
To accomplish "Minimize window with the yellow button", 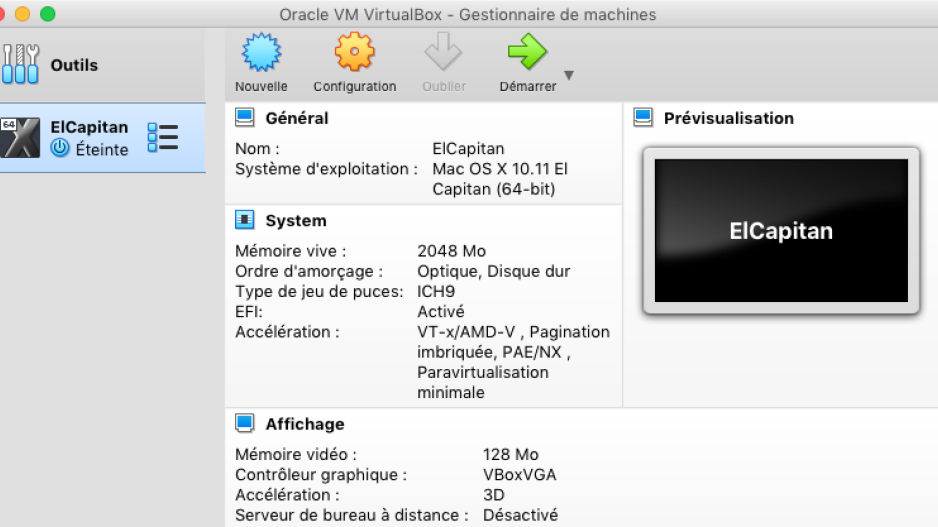I will (x=22, y=14).
